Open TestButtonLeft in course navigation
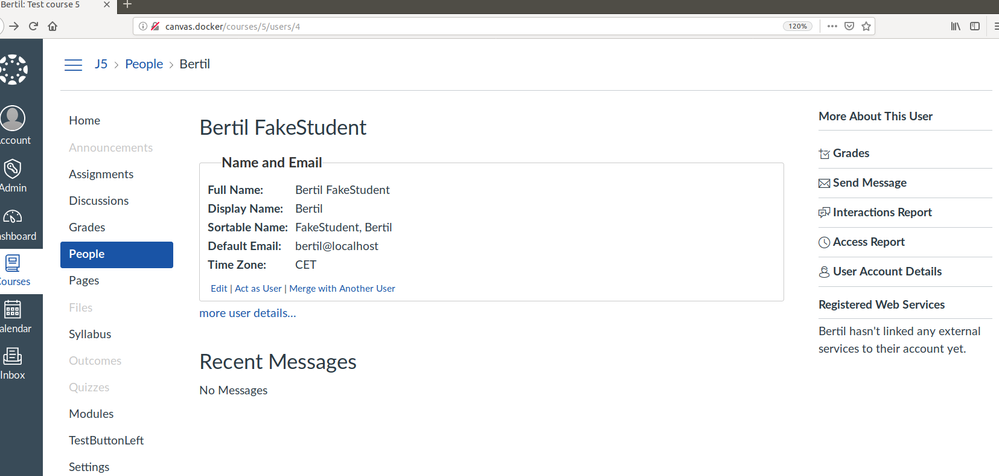The height and width of the screenshot is (476, 999). tap(106, 441)
